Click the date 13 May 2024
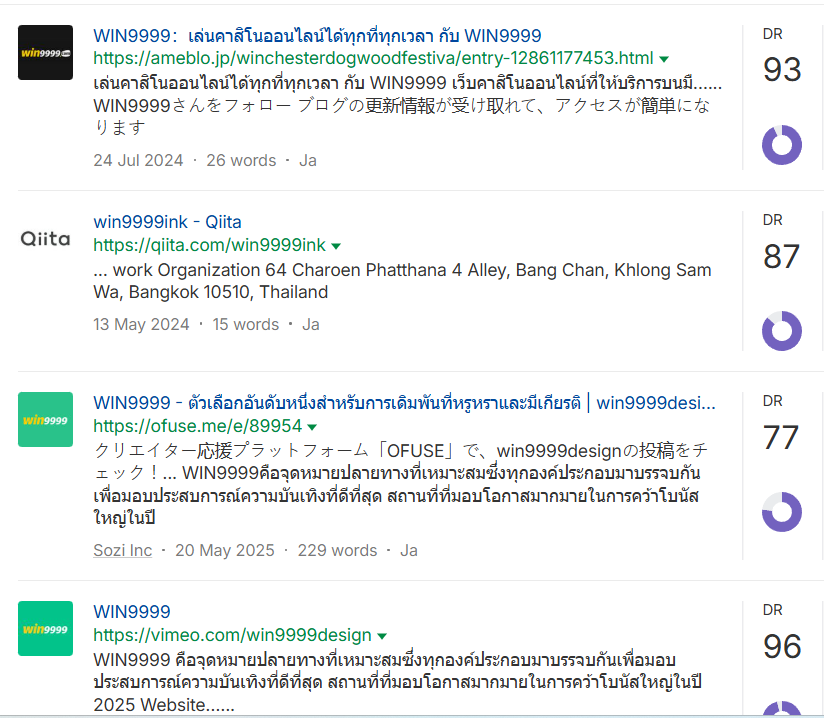 141,324
